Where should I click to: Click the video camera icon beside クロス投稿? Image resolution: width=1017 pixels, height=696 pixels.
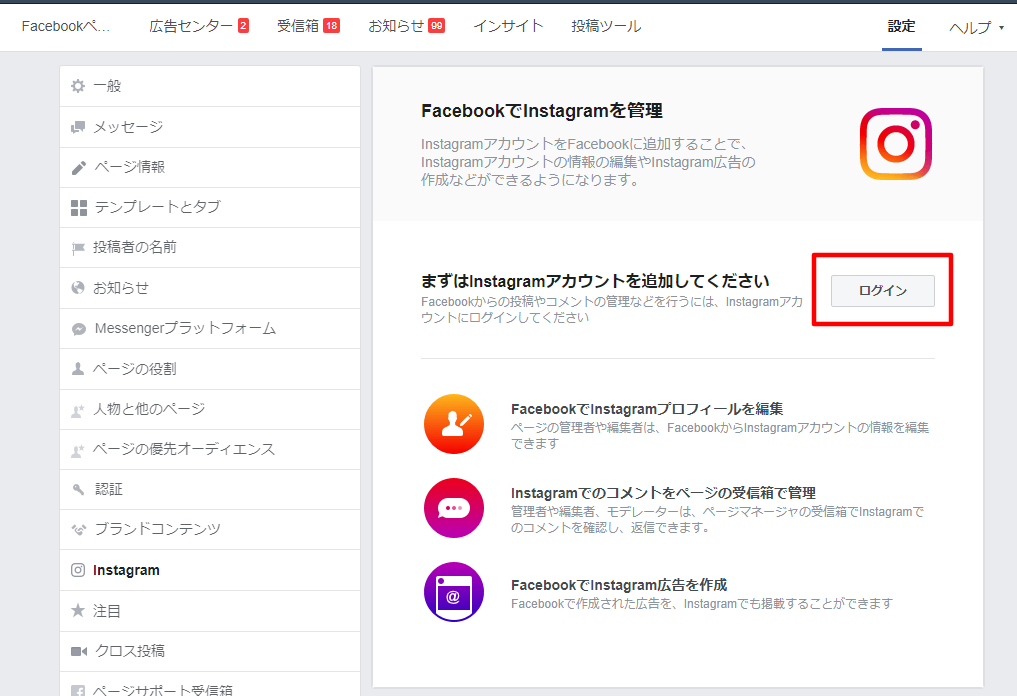pos(78,651)
